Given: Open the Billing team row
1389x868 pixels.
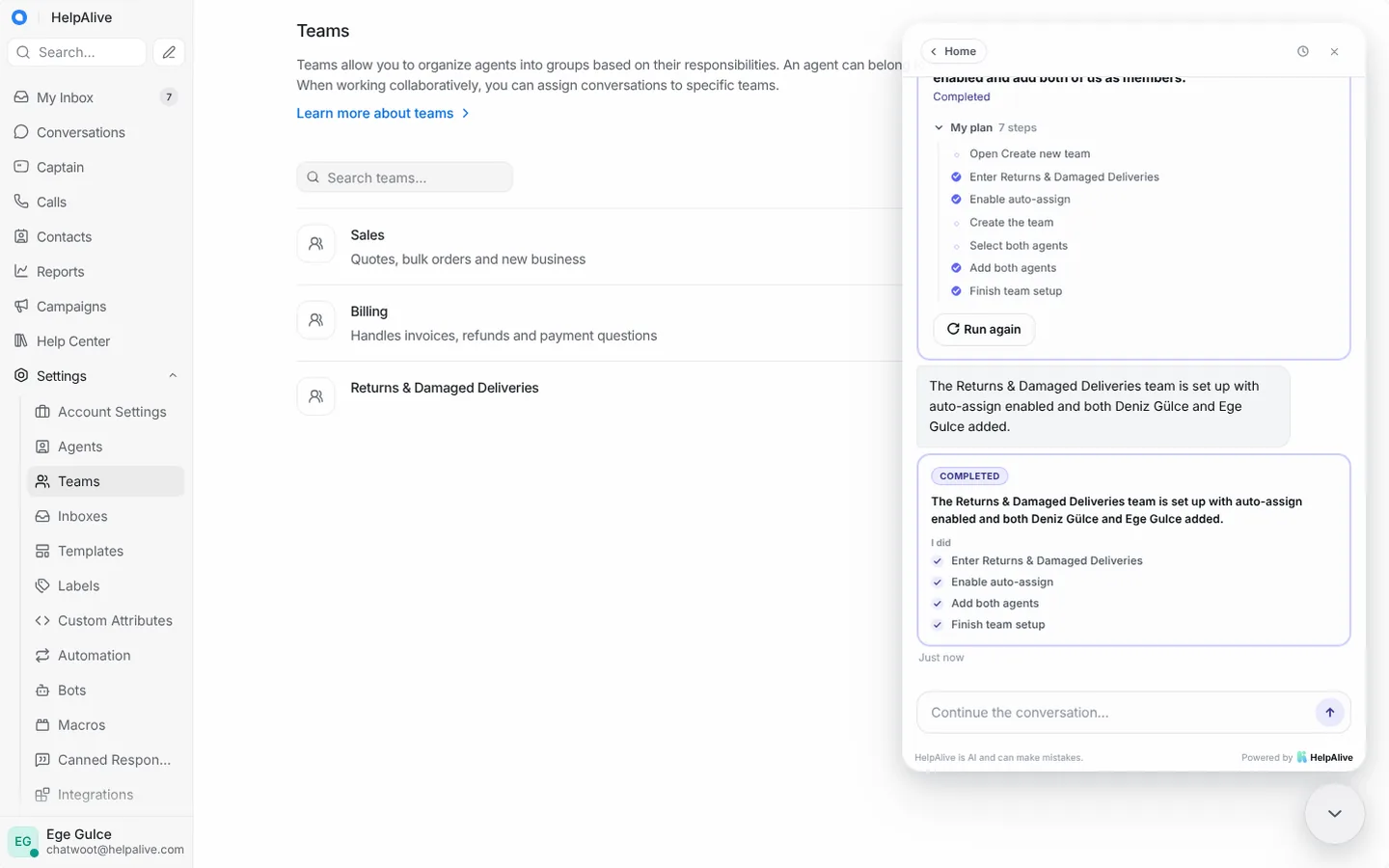Looking at the screenshot, I should pos(600,323).
